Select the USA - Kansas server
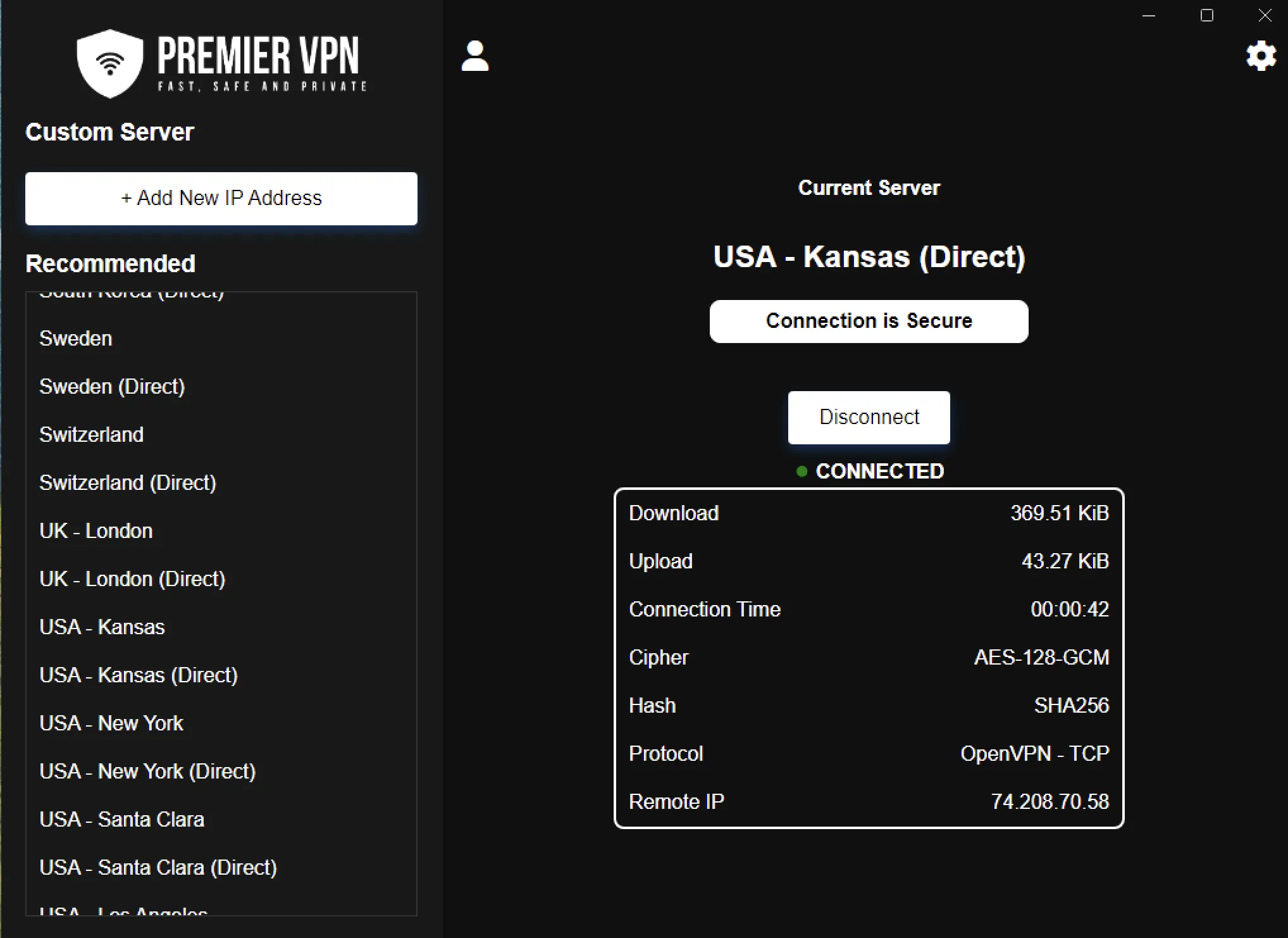Screen dimensions: 1288x938 pos(102,627)
